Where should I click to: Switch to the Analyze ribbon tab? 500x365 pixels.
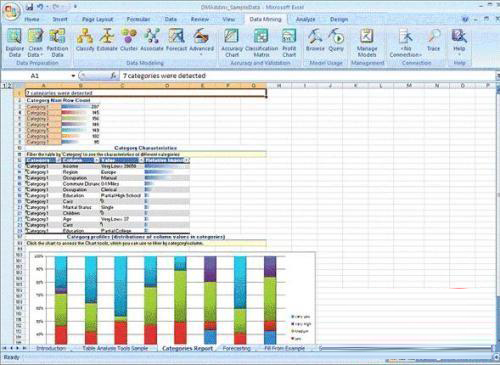(x=305, y=19)
